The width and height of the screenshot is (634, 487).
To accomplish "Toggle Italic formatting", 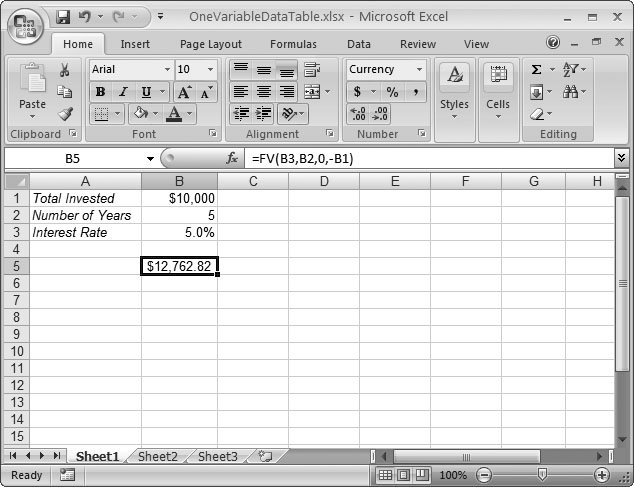I will point(122,92).
